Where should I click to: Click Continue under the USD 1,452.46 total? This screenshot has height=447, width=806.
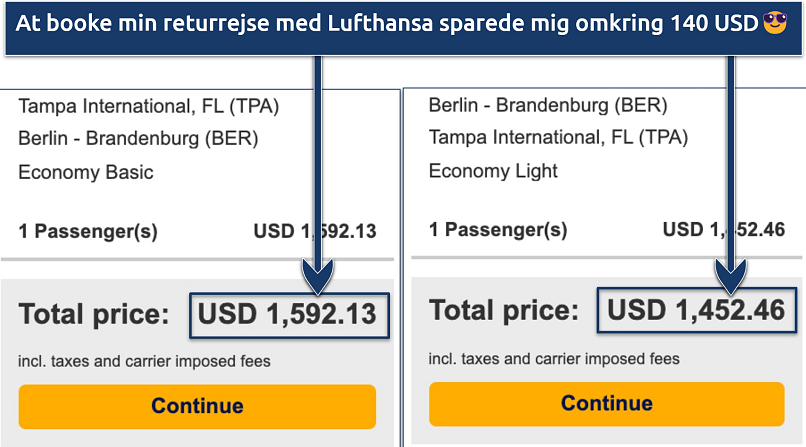[607, 403]
